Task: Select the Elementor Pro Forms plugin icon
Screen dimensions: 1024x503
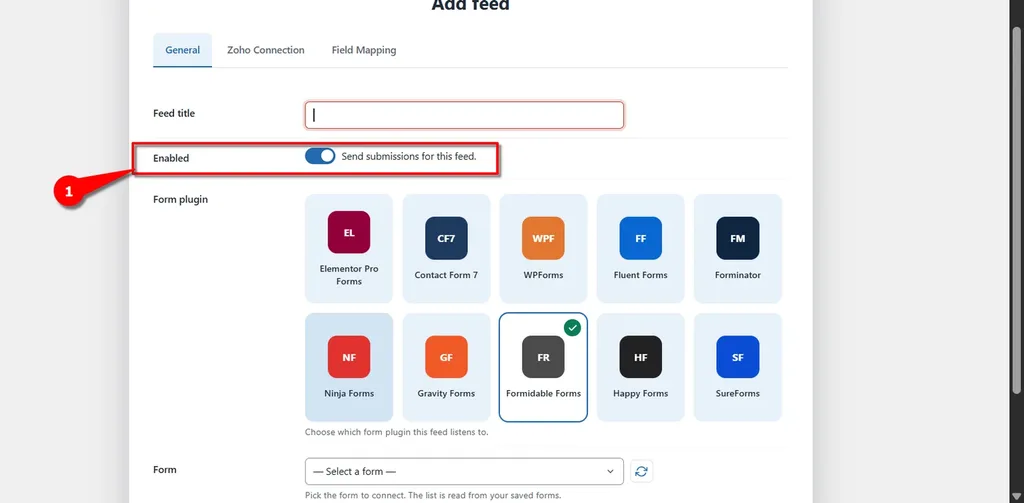Action: click(x=349, y=232)
